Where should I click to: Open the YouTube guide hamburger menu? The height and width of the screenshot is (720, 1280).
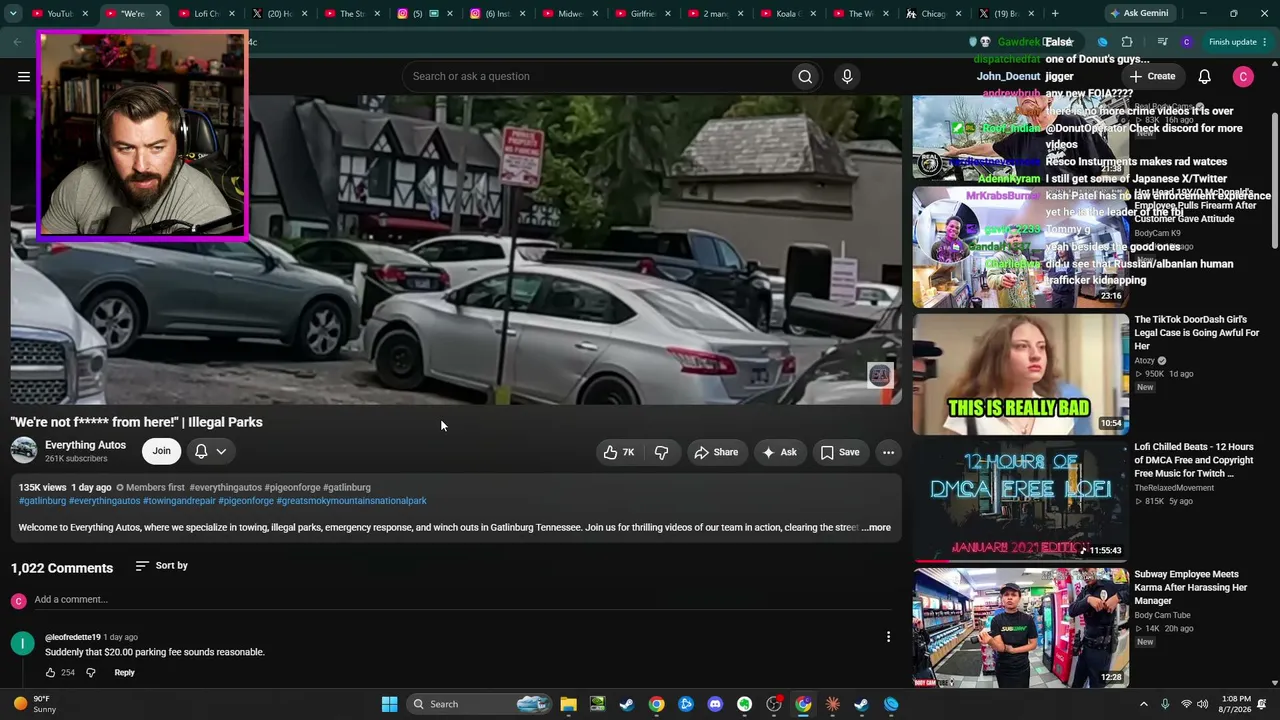click(x=24, y=76)
